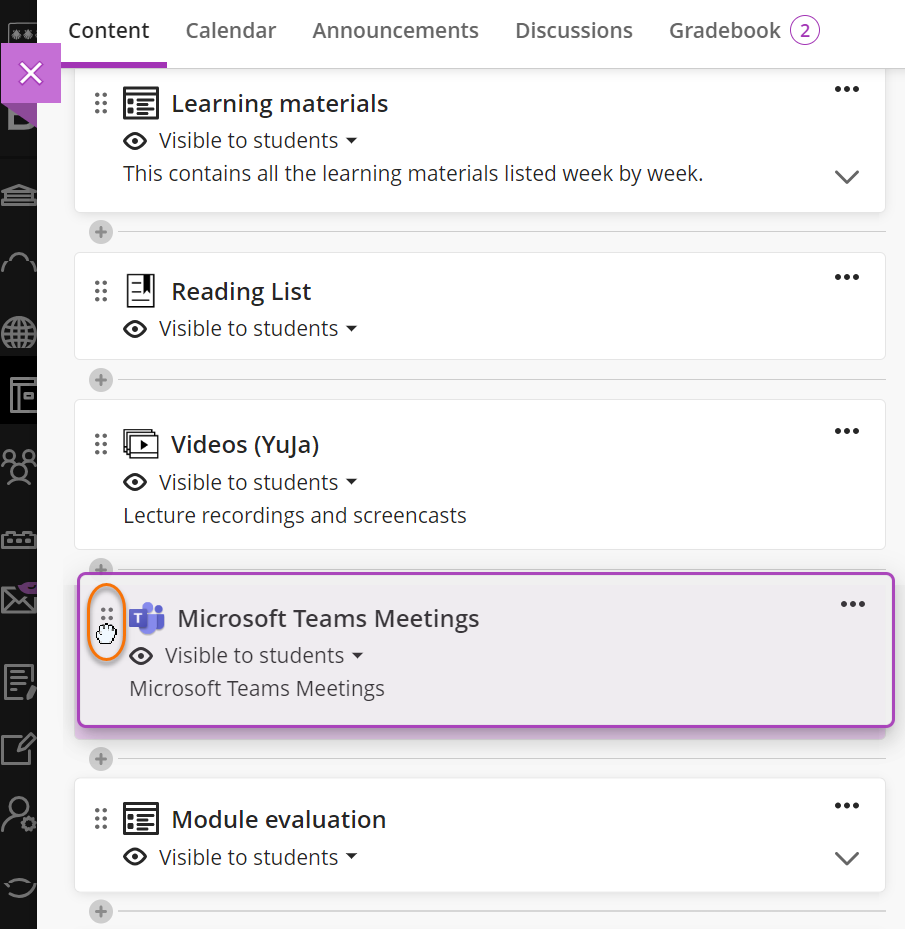Image resolution: width=905 pixels, height=929 pixels.
Task: Click the Videos (YuJa) media icon
Action: point(141,444)
